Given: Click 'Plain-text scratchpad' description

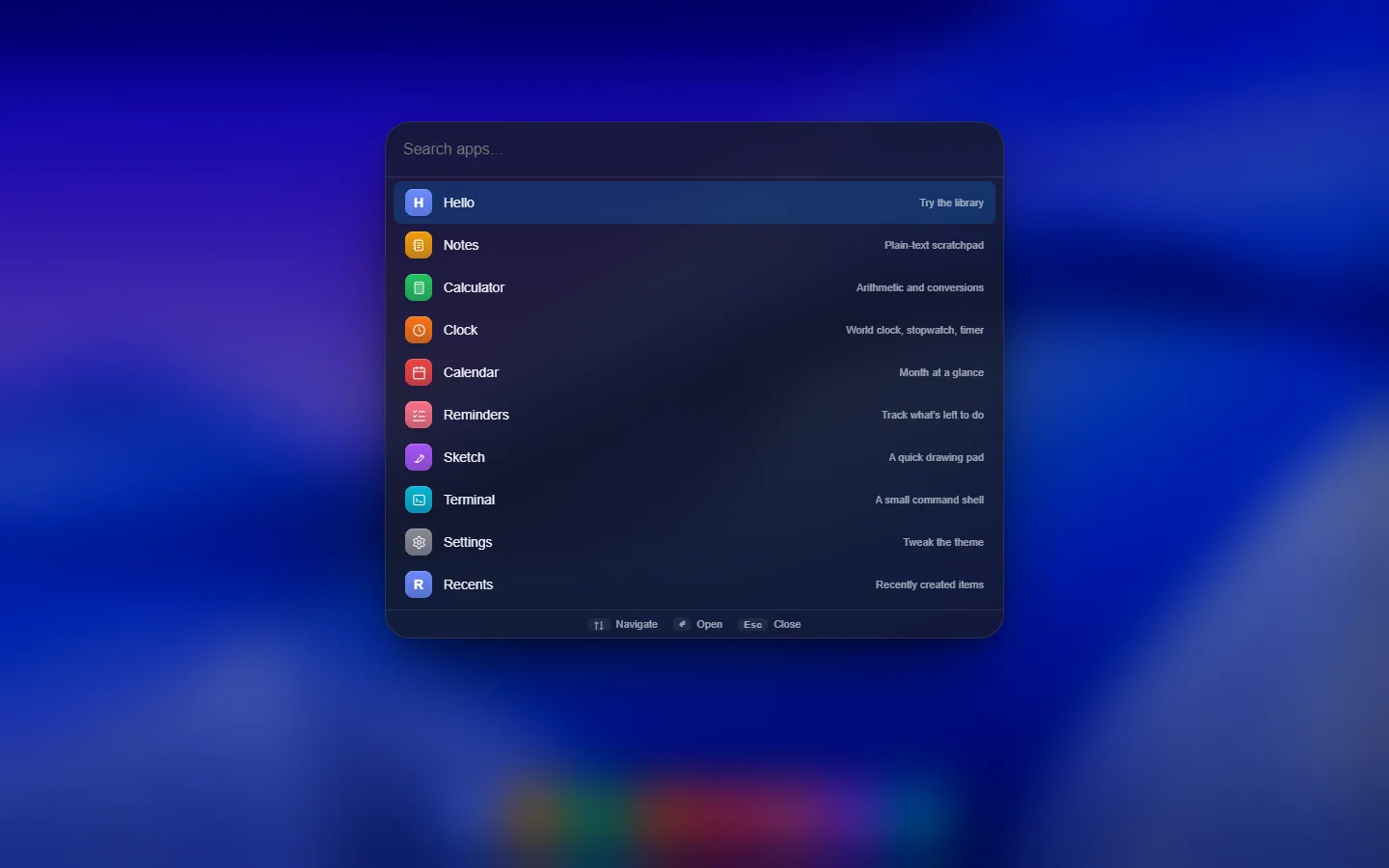Looking at the screenshot, I should [934, 245].
